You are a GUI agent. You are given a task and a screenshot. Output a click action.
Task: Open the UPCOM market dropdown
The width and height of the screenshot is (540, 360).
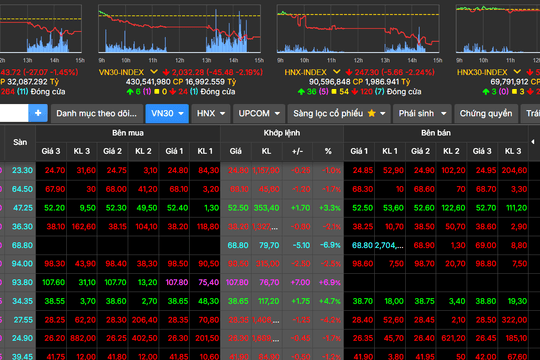(259, 113)
